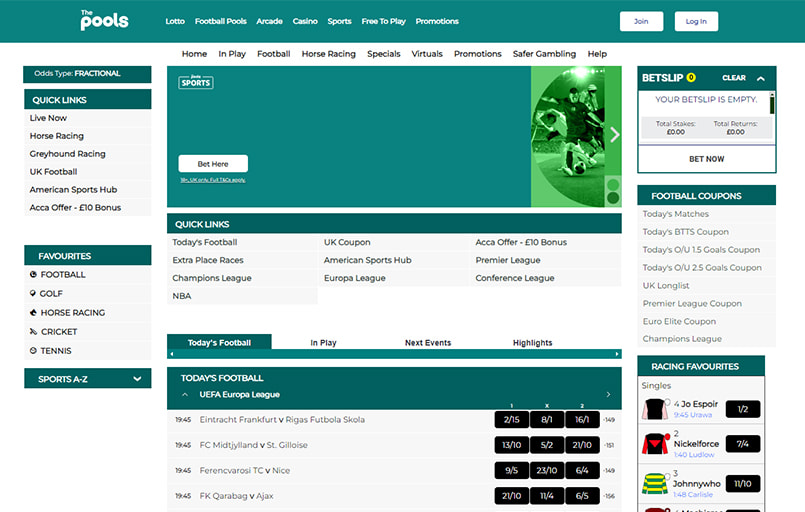805x512 pixels.
Task: Click The Pools logo
Action: tap(104, 20)
